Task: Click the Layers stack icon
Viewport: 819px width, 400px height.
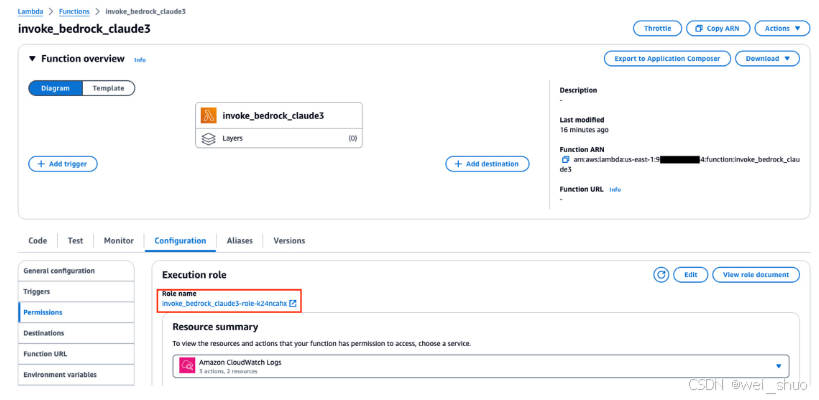Action: click(x=208, y=139)
